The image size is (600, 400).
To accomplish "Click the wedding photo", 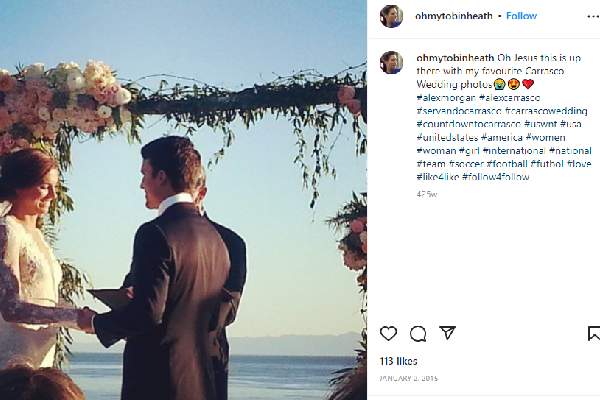I will 183,200.
